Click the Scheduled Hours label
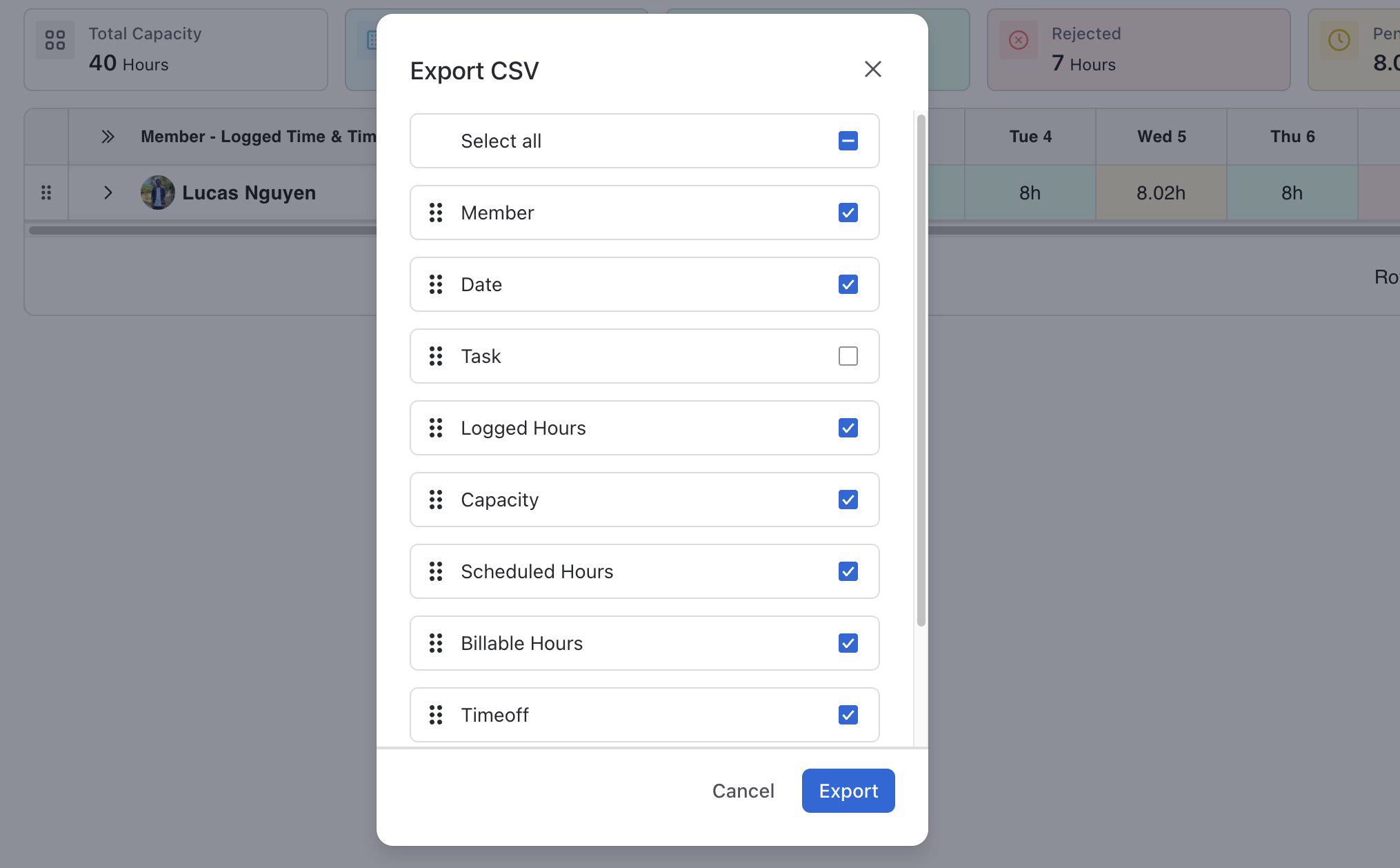1400x868 pixels. 537,571
